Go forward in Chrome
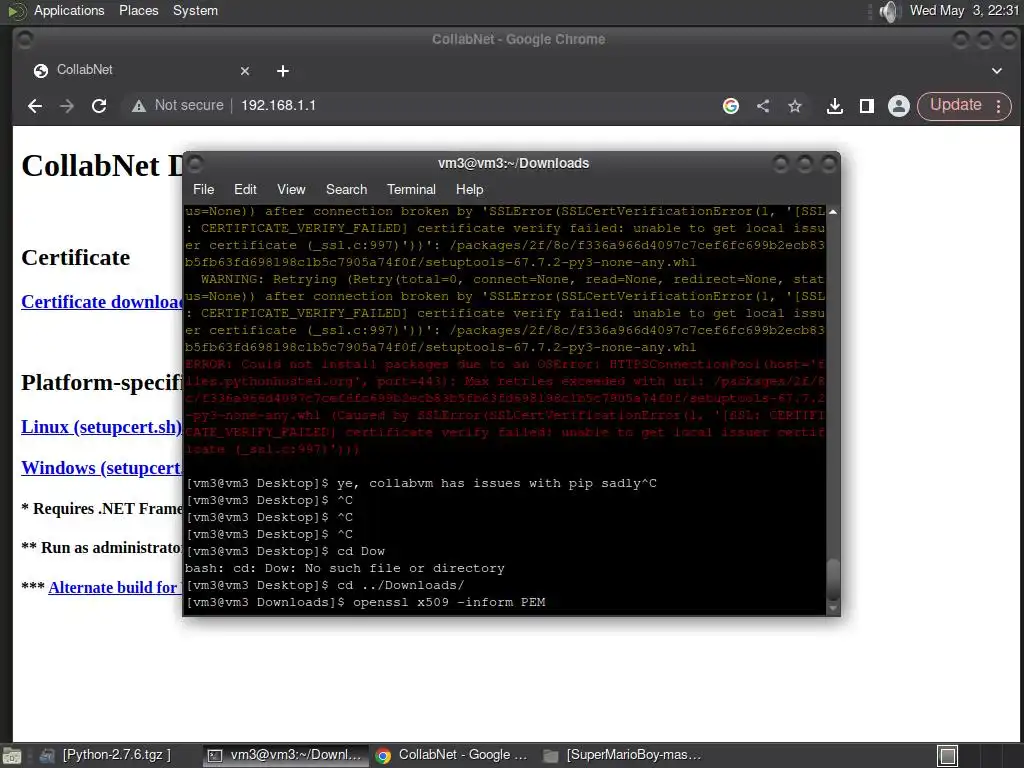This screenshot has height=768, width=1024. coord(67,106)
